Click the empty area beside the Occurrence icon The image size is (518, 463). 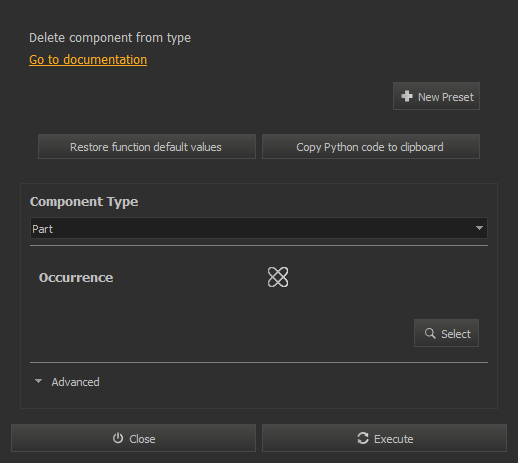tap(383, 277)
